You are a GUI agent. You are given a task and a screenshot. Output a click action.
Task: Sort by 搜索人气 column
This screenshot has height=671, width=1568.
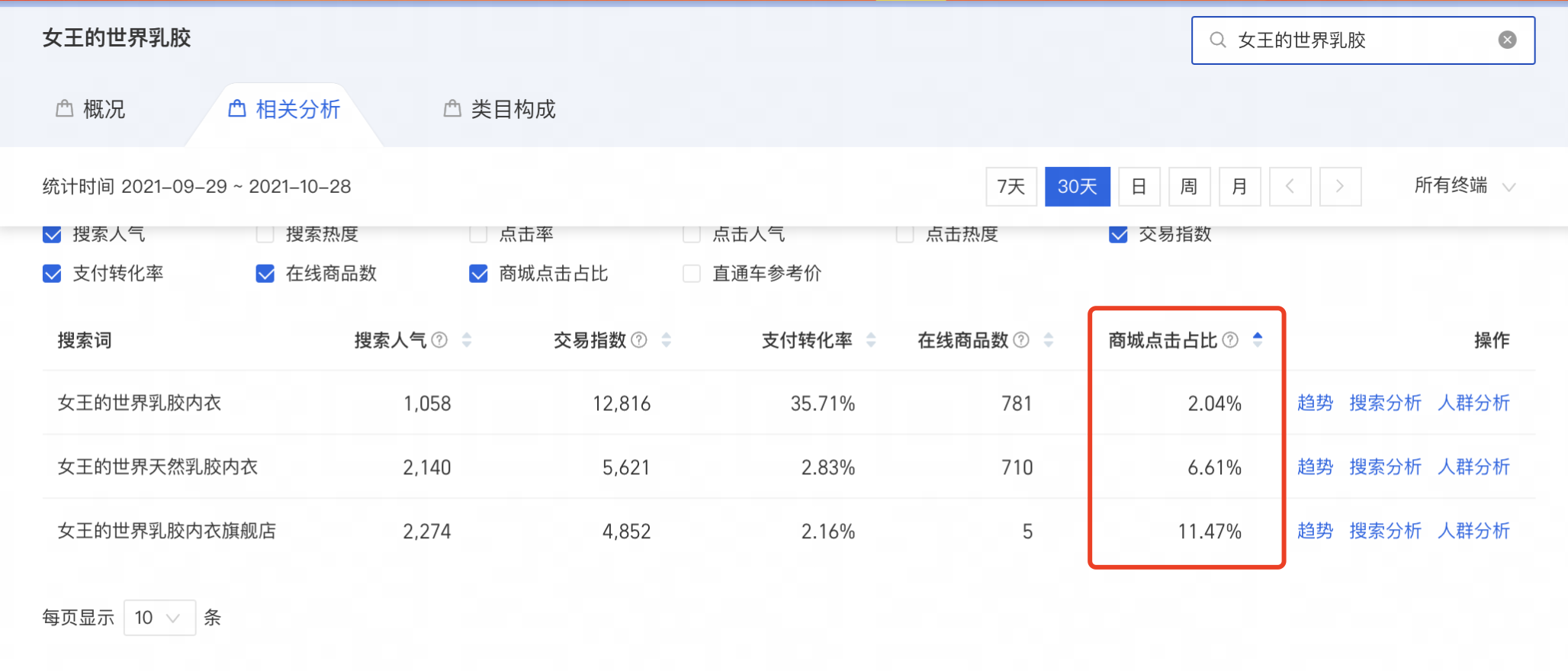click(x=467, y=340)
